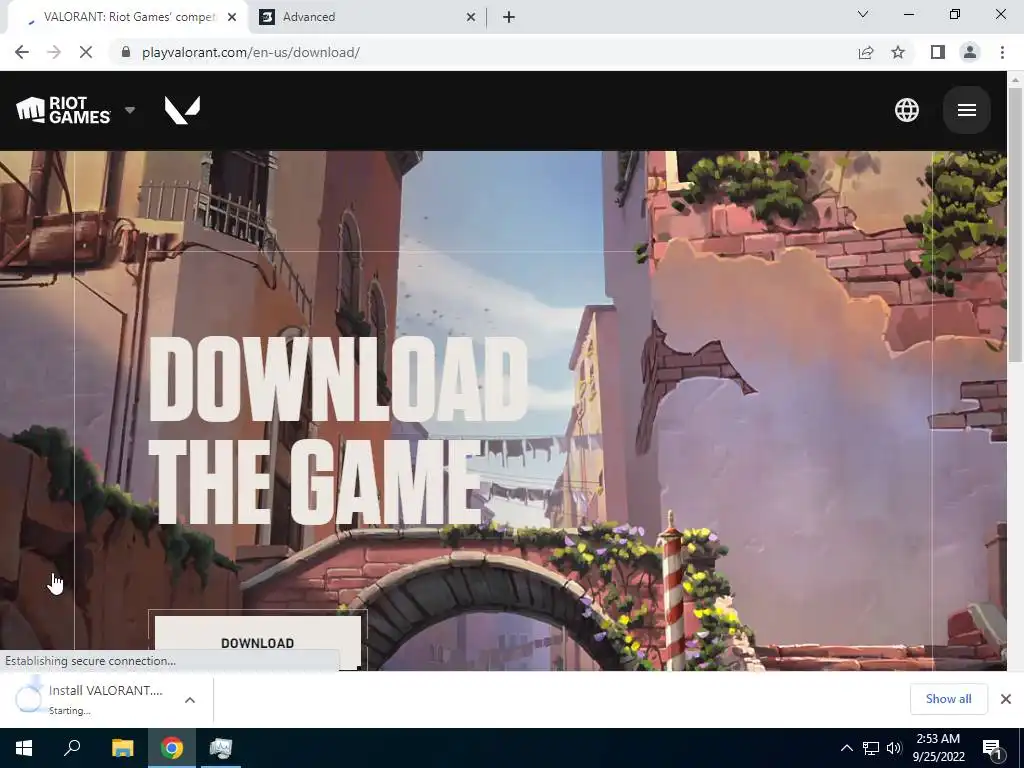Viewport: 1024px width, 768px height.
Task: Close the VALORANT tab
Action: (232, 17)
